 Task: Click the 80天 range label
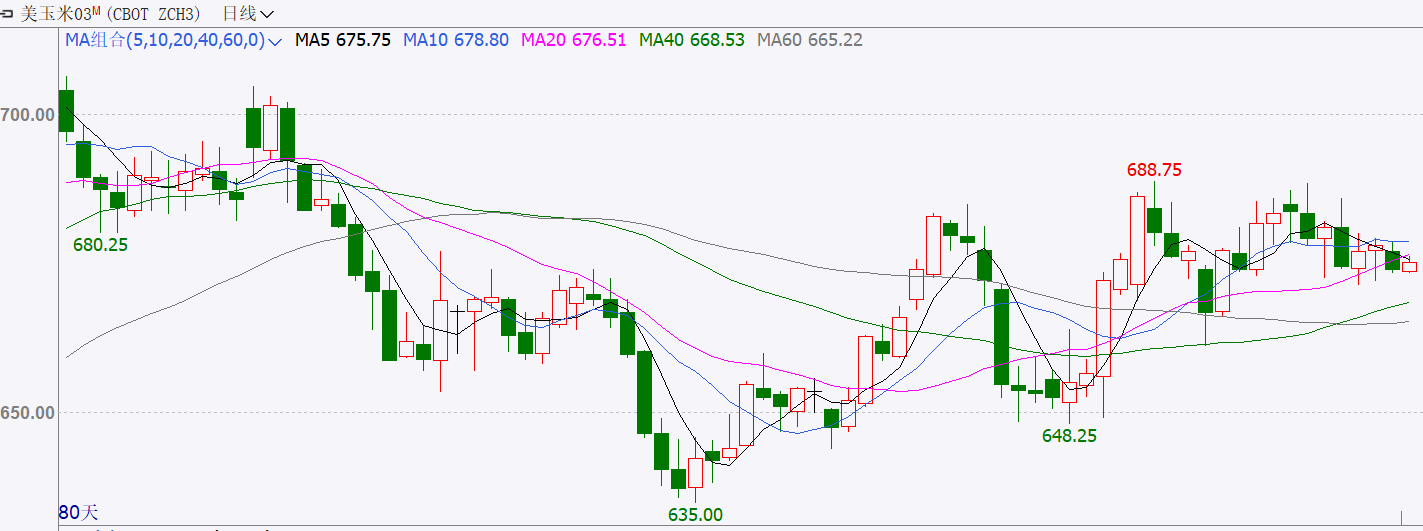pyautogui.click(x=79, y=512)
